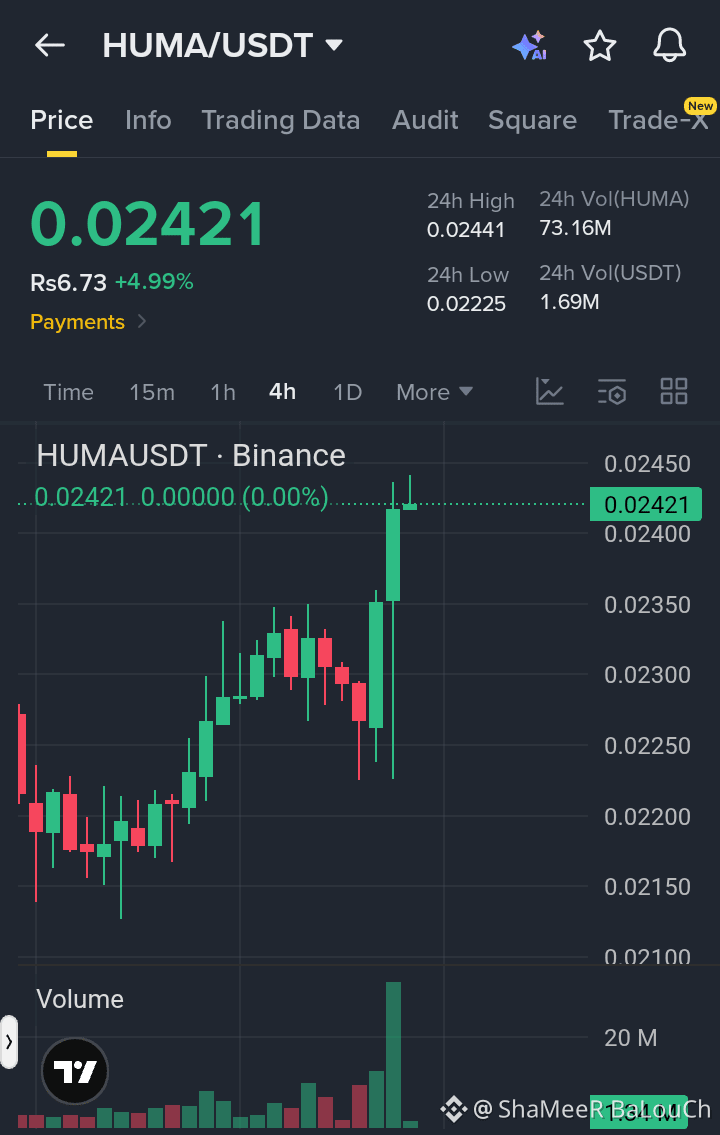This screenshot has width=720, height=1135.
Task: Click the 0.02150 price axis label
Action: point(648,887)
